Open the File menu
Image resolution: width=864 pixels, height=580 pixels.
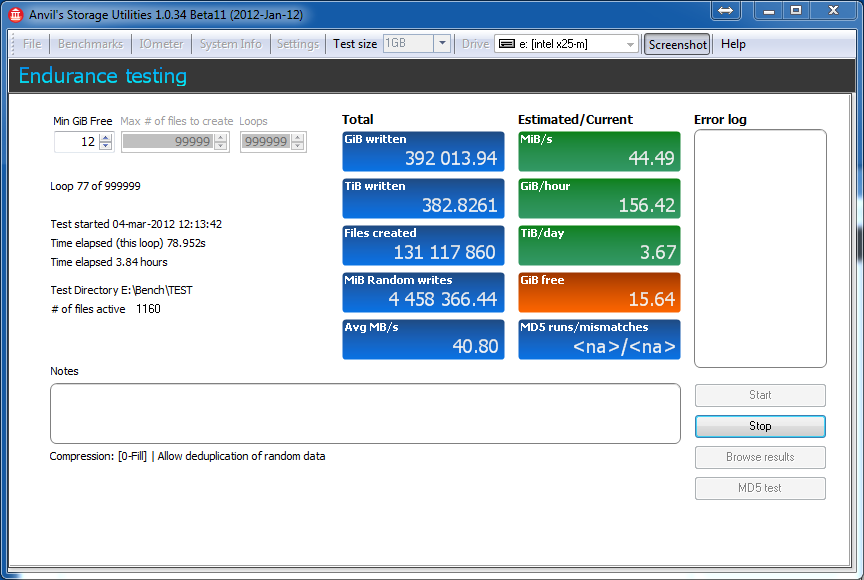coord(32,44)
